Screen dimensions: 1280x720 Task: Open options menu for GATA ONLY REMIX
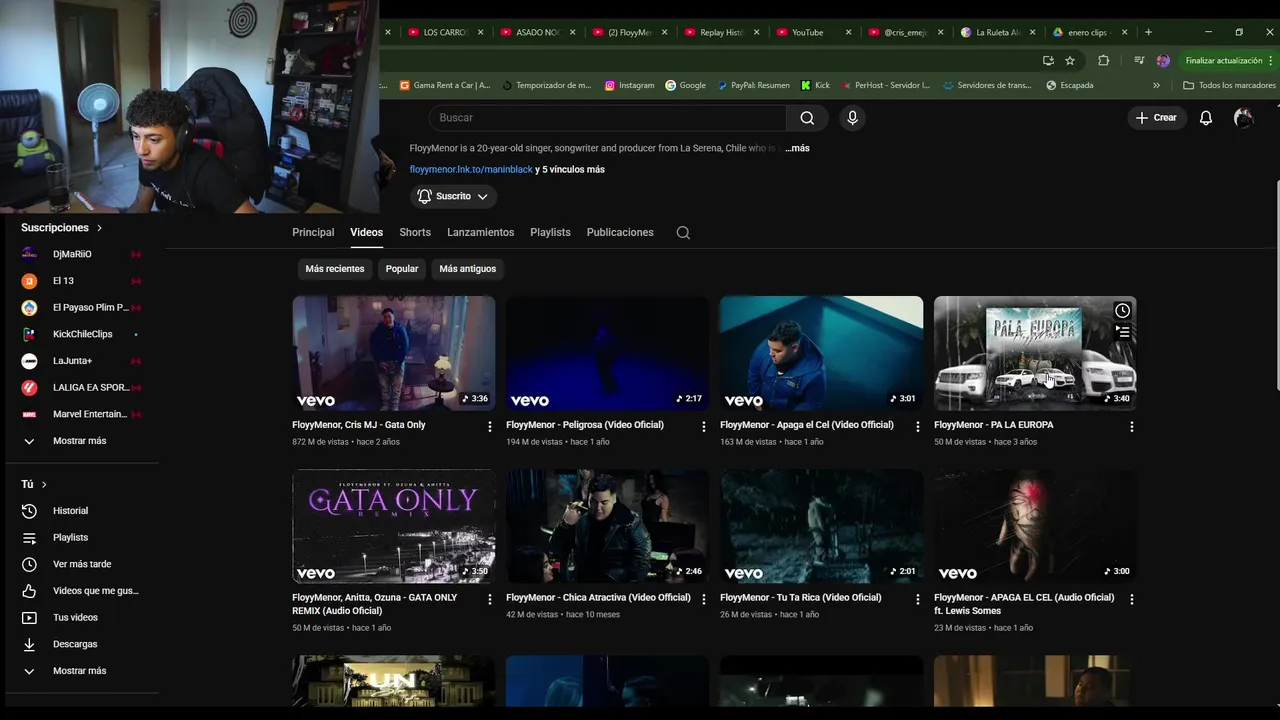(489, 600)
